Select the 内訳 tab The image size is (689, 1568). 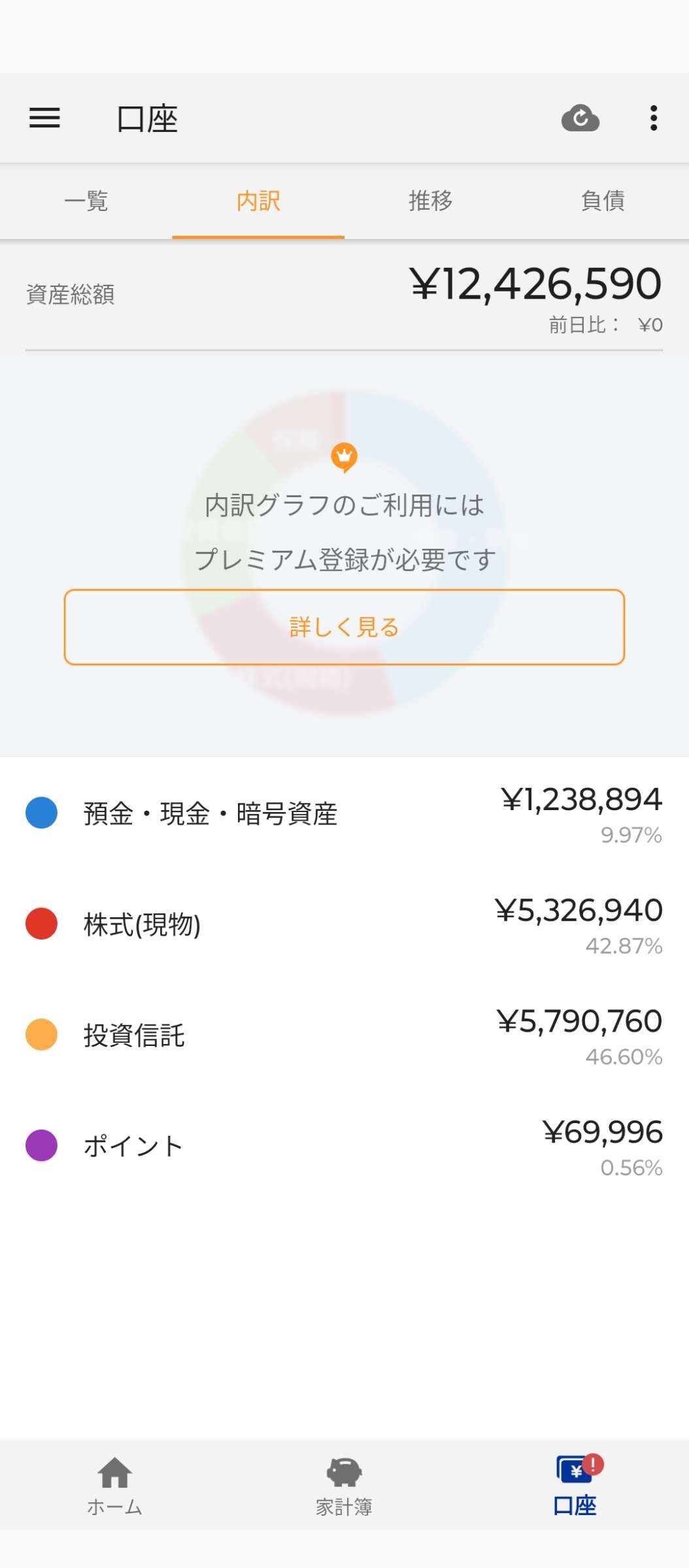[x=258, y=201]
